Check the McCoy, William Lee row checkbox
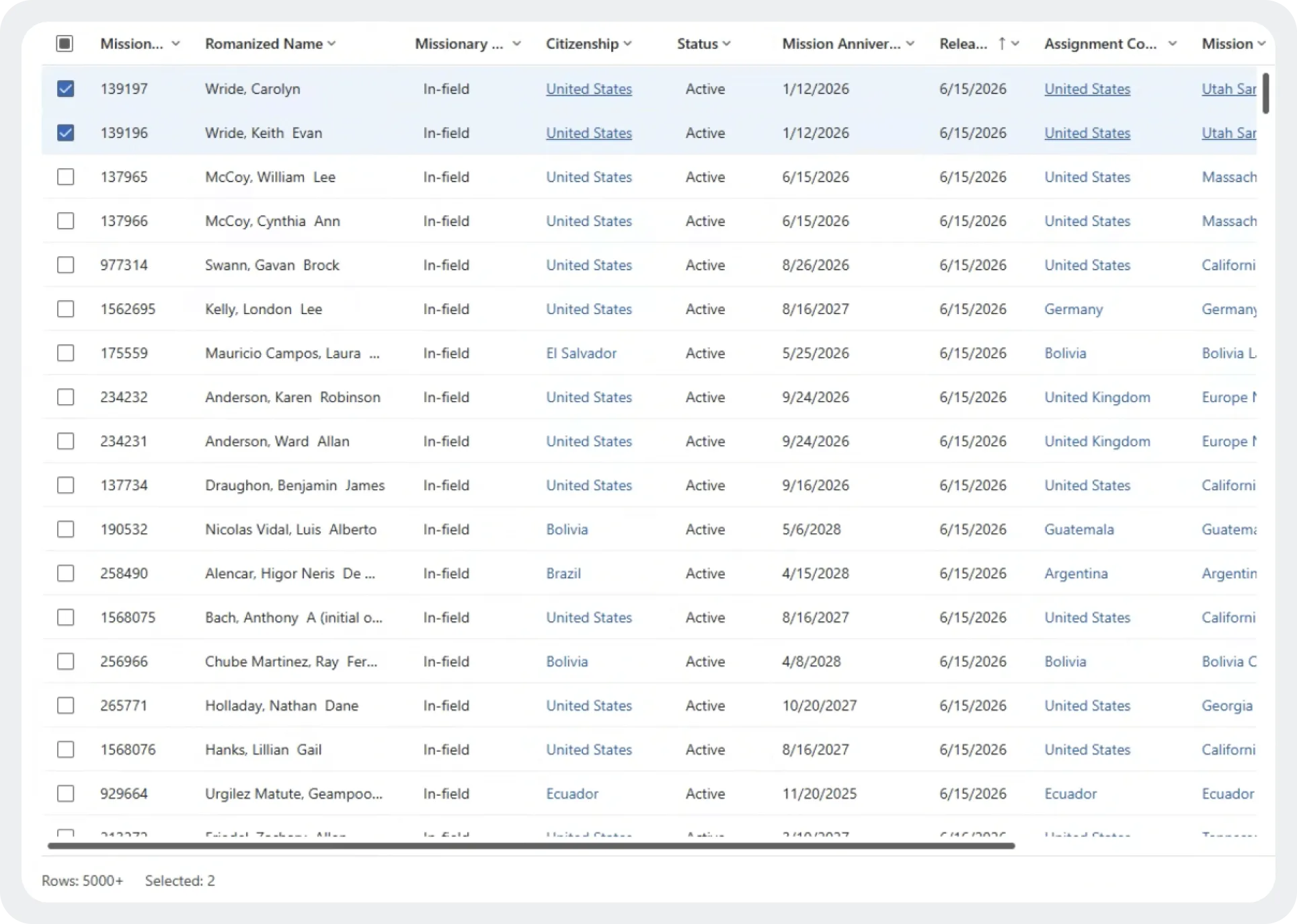The height and width of the screenshot is (924, 1297). coord(65,177)
